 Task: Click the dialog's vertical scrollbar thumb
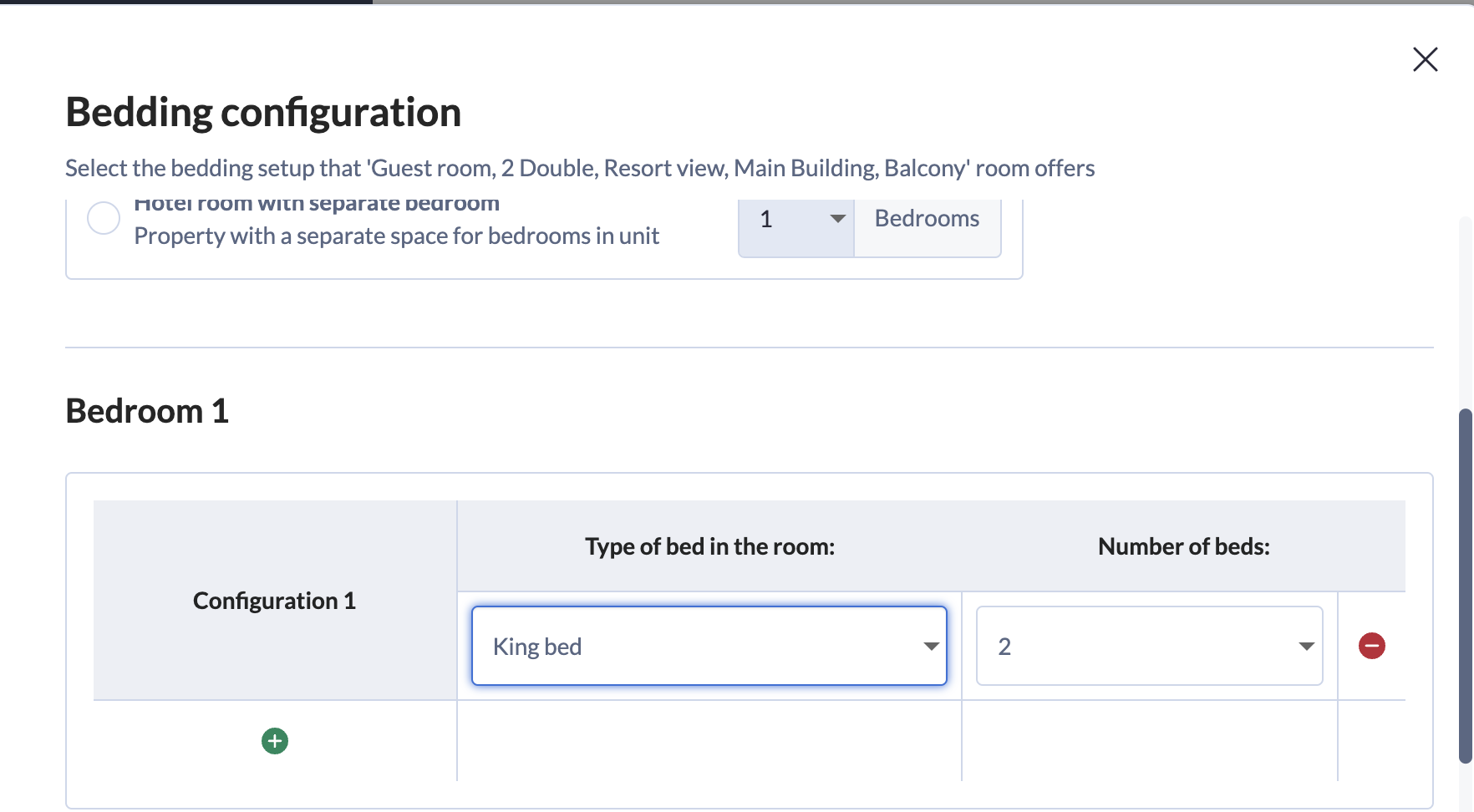tap(1465, 585)
